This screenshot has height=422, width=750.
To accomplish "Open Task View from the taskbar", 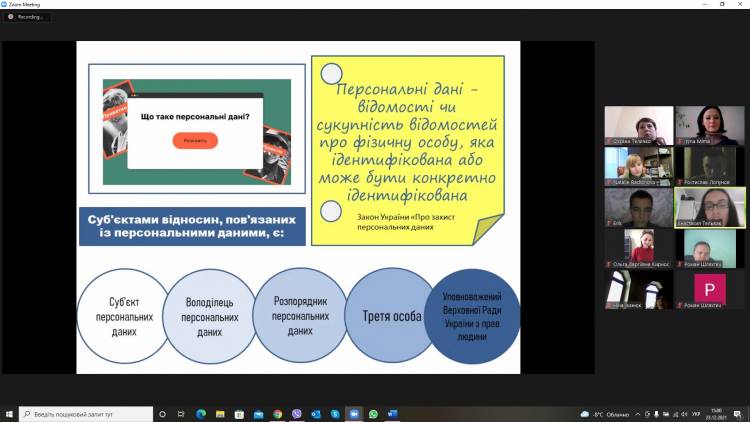I will point(180,414).
